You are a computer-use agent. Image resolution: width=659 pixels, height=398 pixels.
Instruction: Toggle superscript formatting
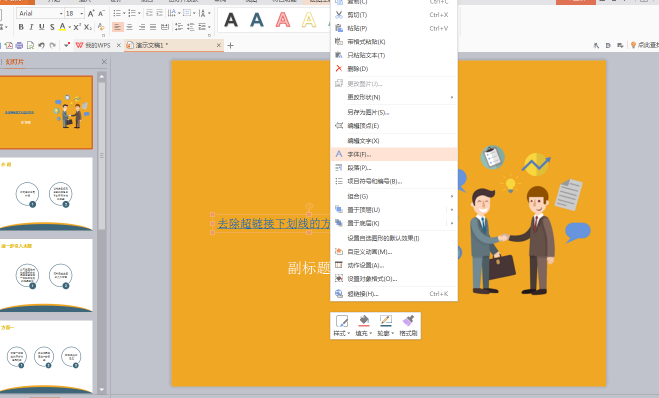[77, 27]
